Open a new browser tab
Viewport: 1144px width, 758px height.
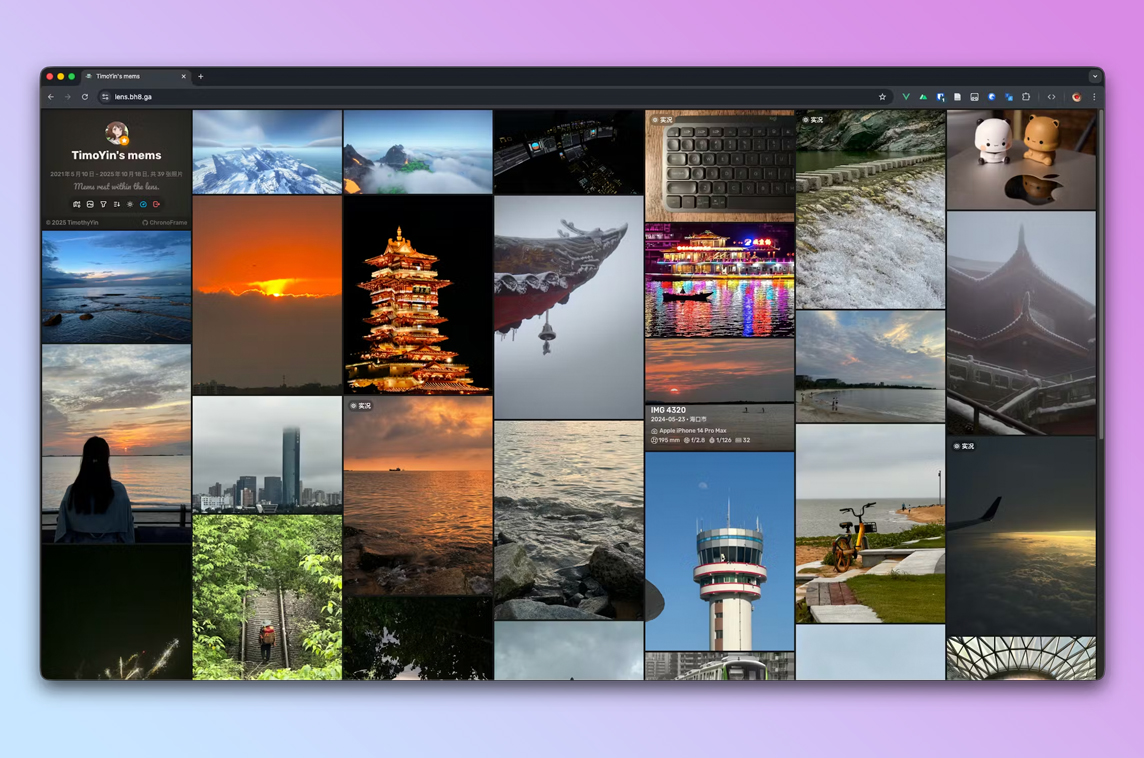[201, 76]
